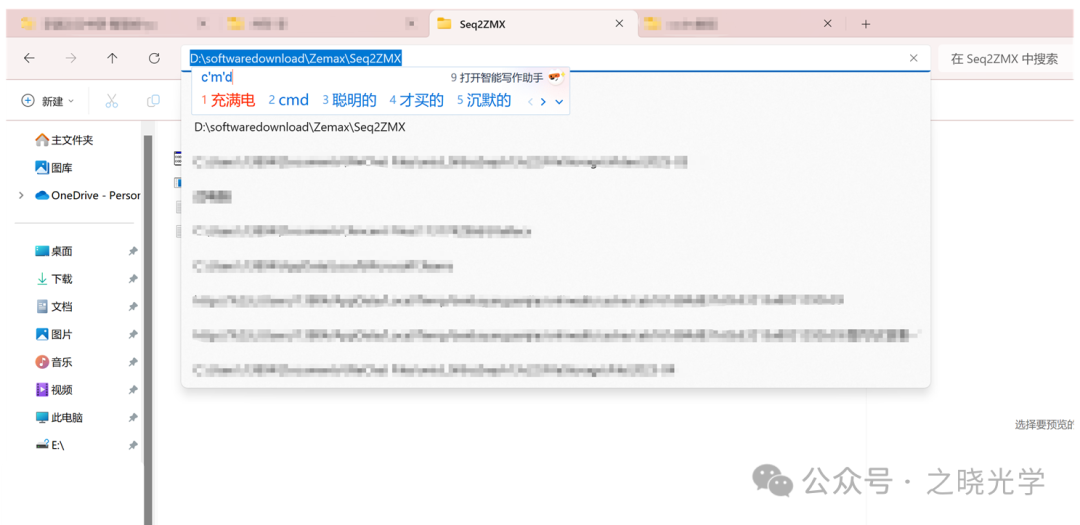1080x525 pixels.
Task: Open 下载 folder in sidebar
Action: (x=61, y=279)
